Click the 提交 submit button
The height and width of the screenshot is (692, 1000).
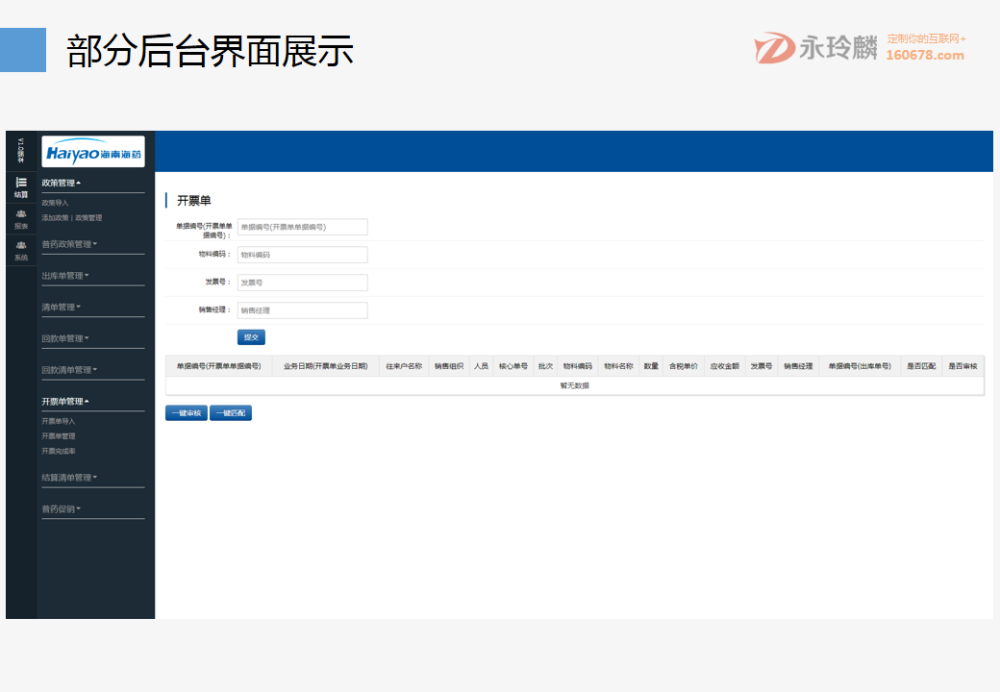point(250,337)
